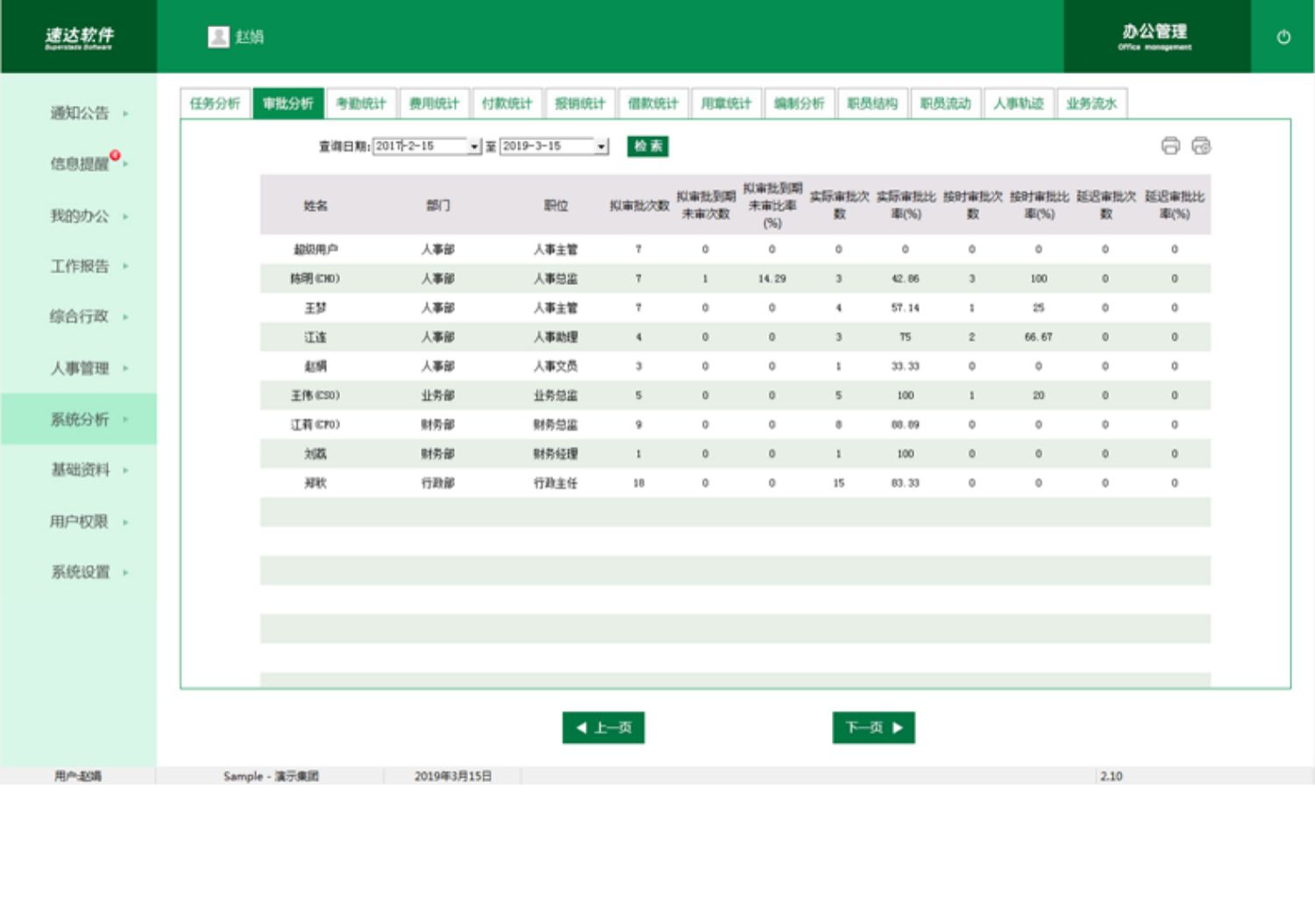Click the 拟审批次数 column header
1315x924 pixels.
point(639,206)
